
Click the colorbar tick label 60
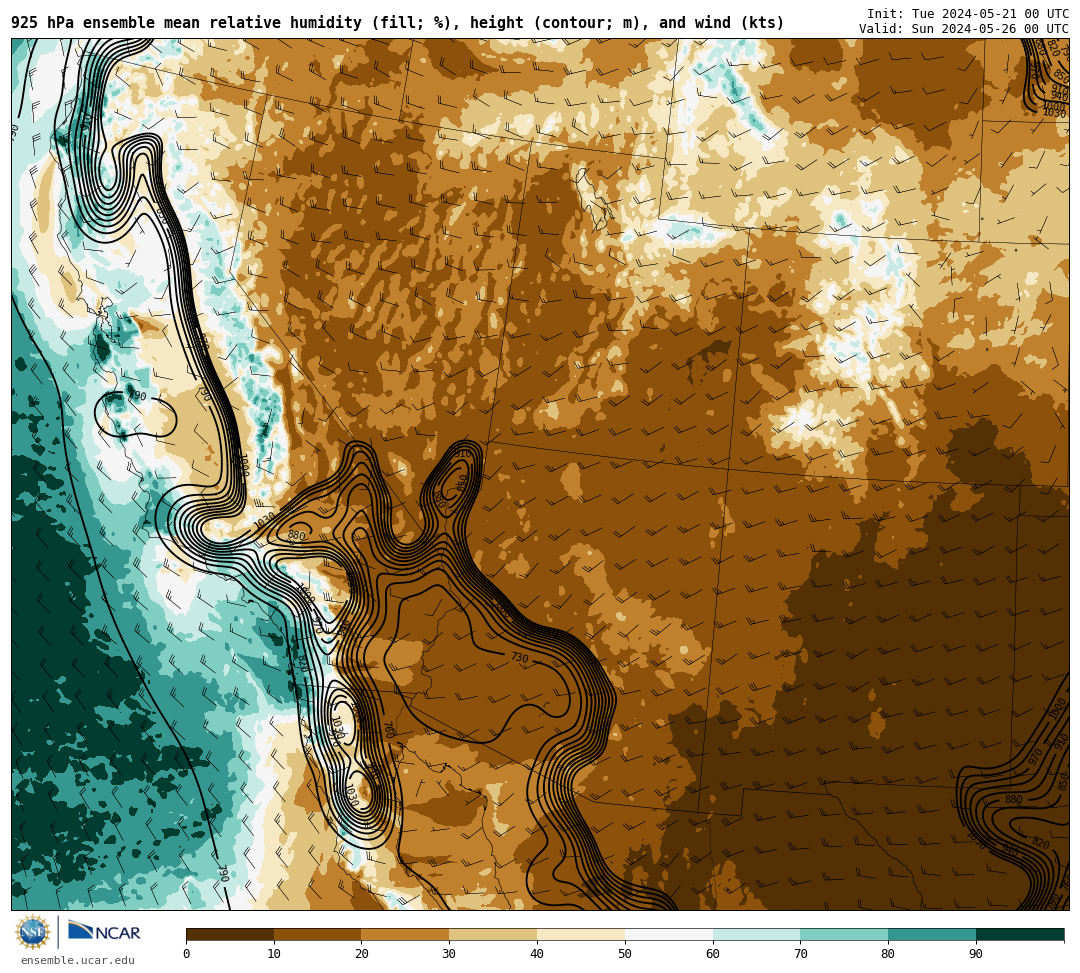713,954
